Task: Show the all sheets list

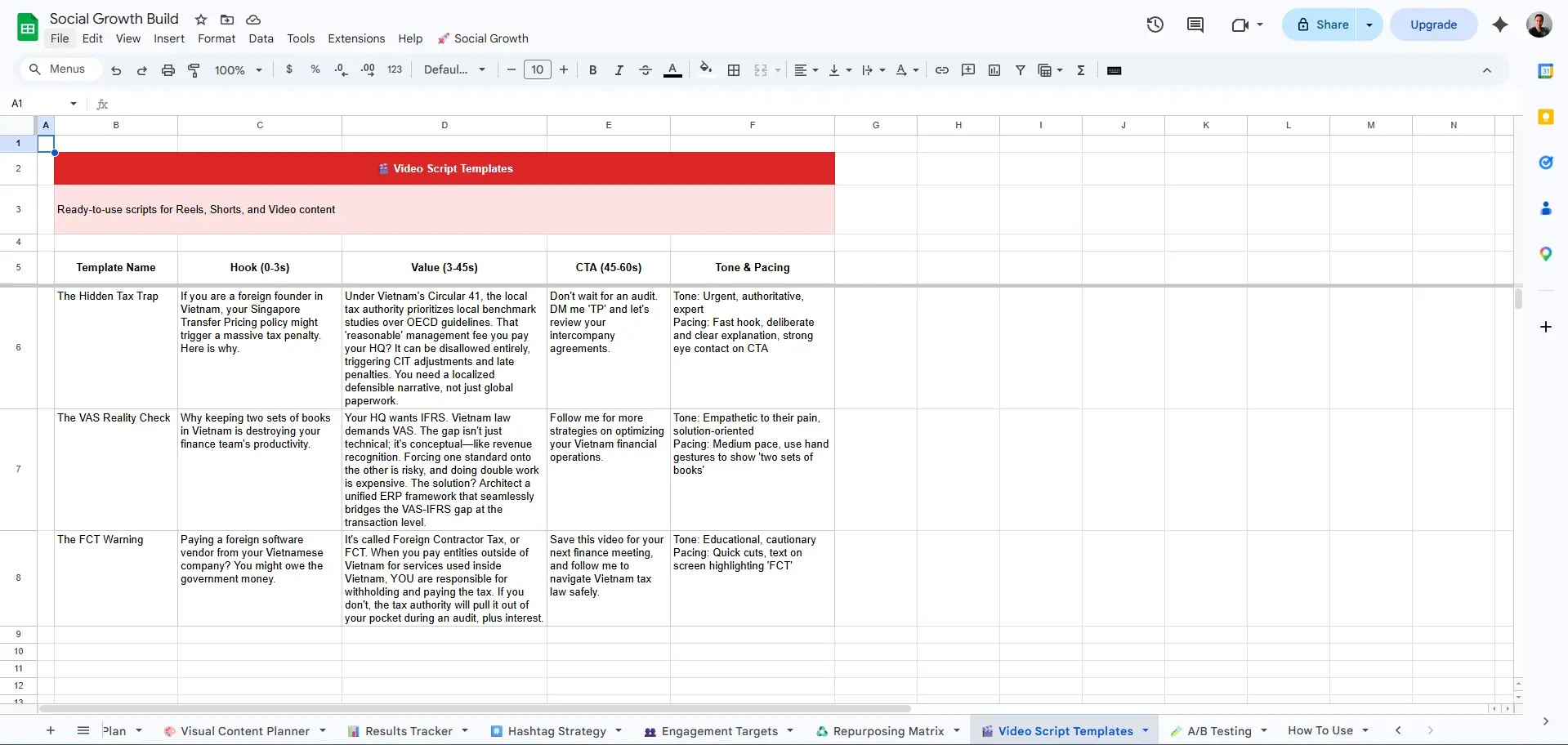Action: coord(83,730)
